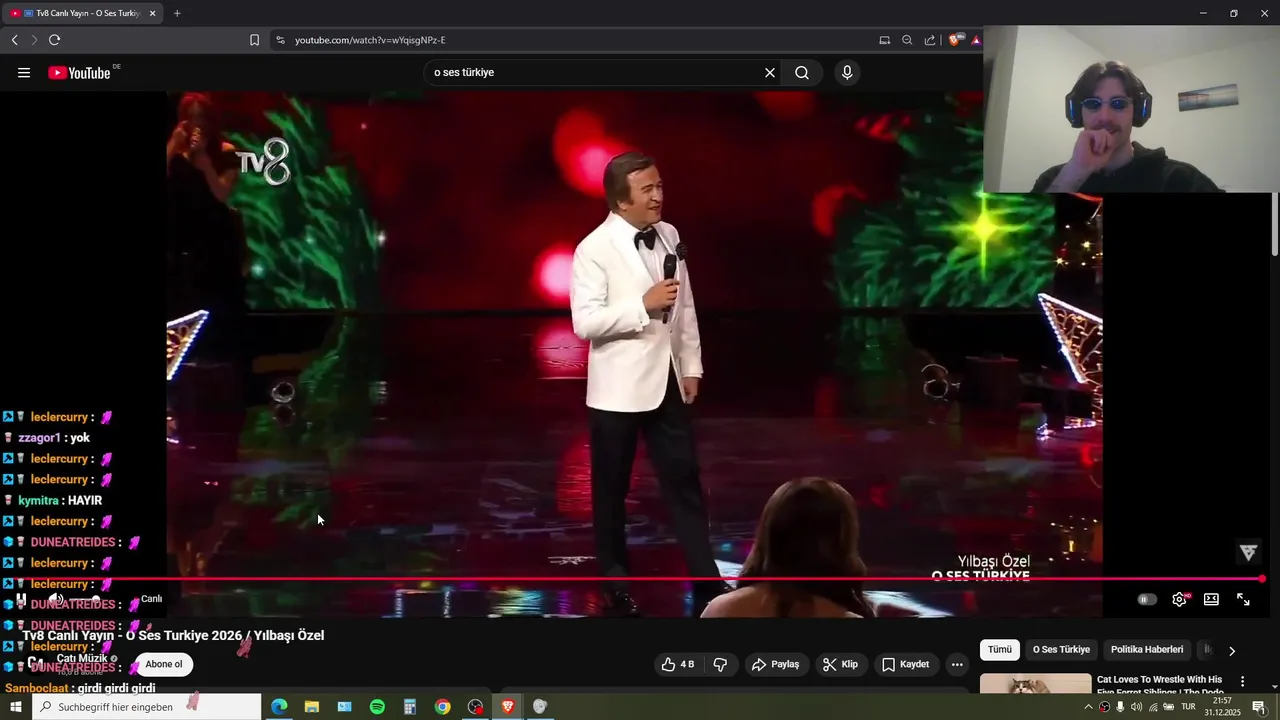Save video with Kaydet button
Image resolution: width=1280 pixels, height=720 pixels.
pos(906,664)
